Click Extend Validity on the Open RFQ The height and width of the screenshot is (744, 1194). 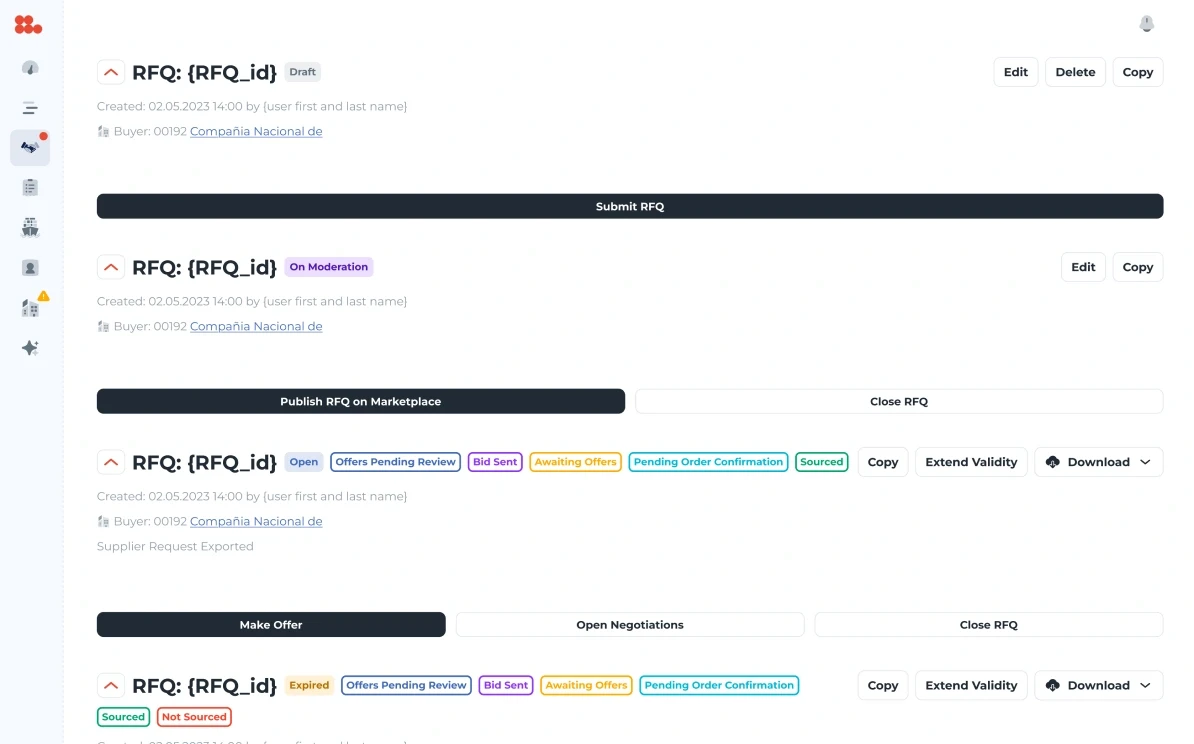[x=971, y=462]
